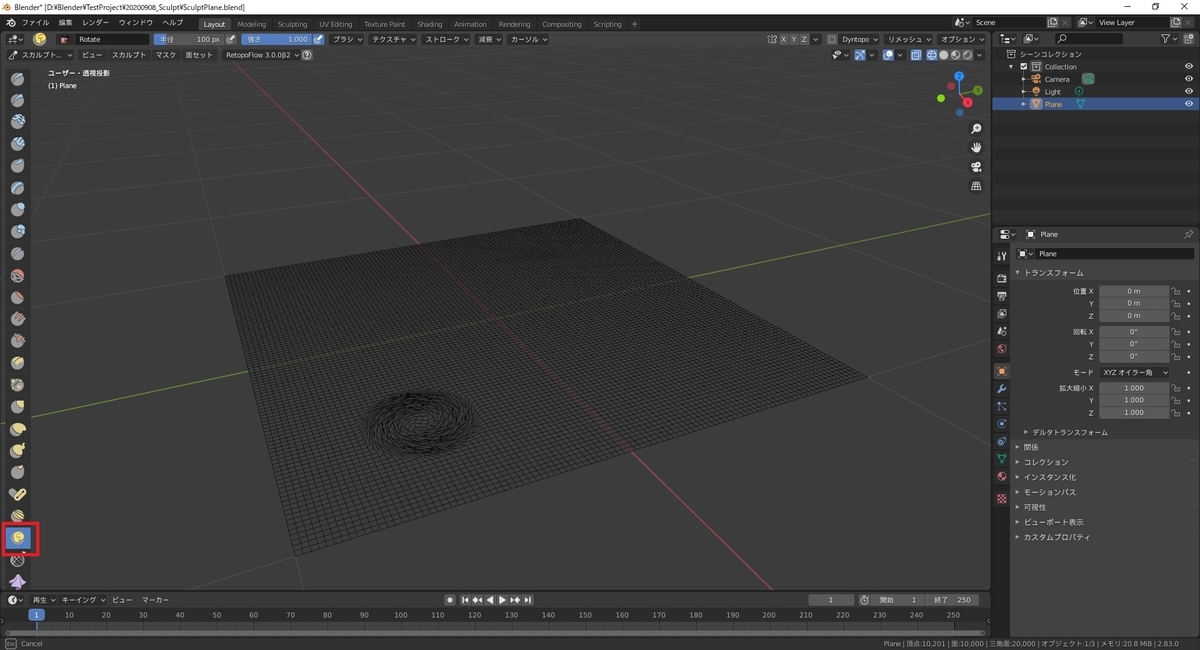Open the Object Constraints tab
1200x650 pixels.
[1002, 441]
